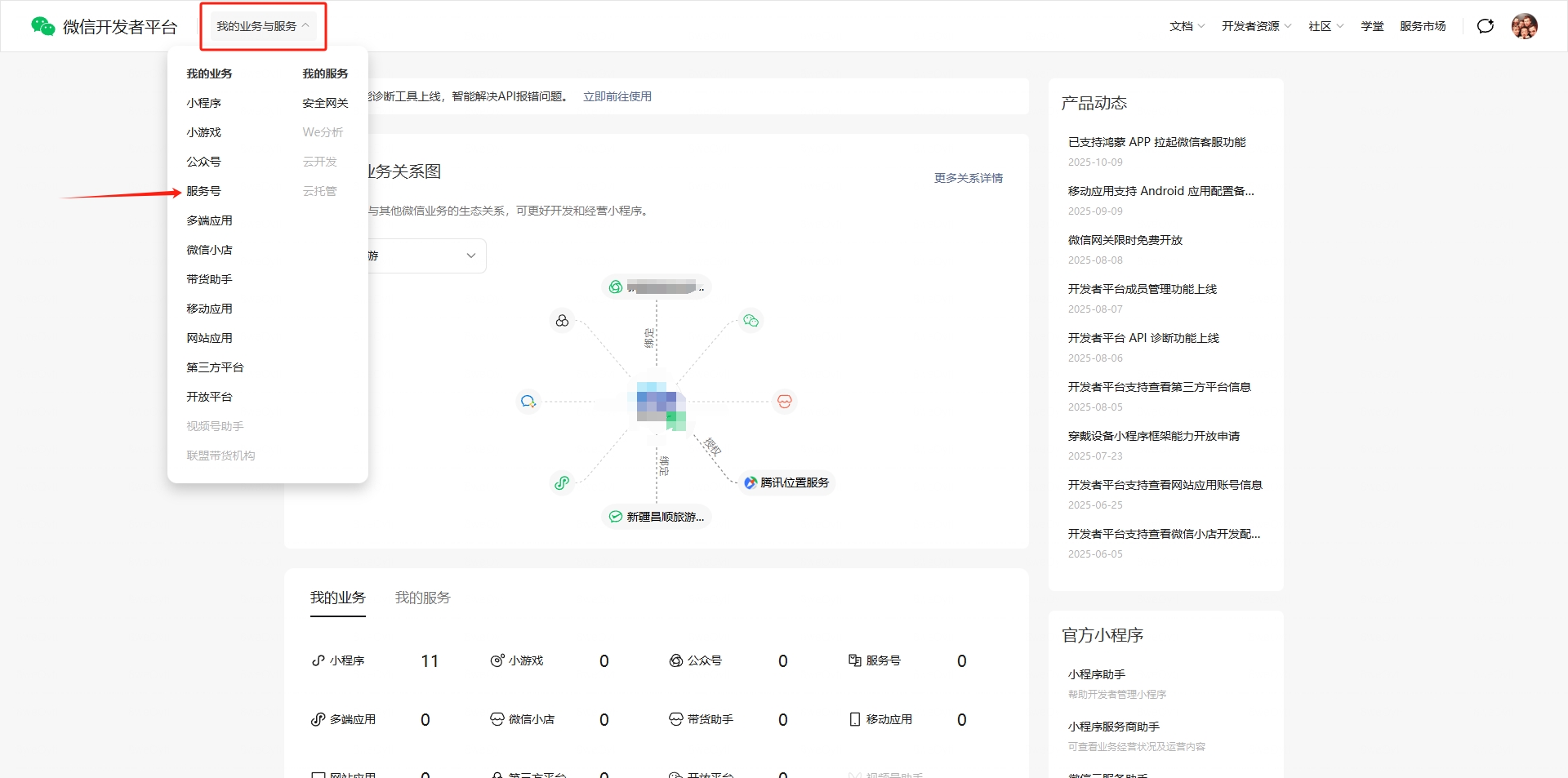Image resolution: width=1568 pixels, height=778 pixels.
Task: Click the red WeChat shop node in diagram
Action: (784, 402)
